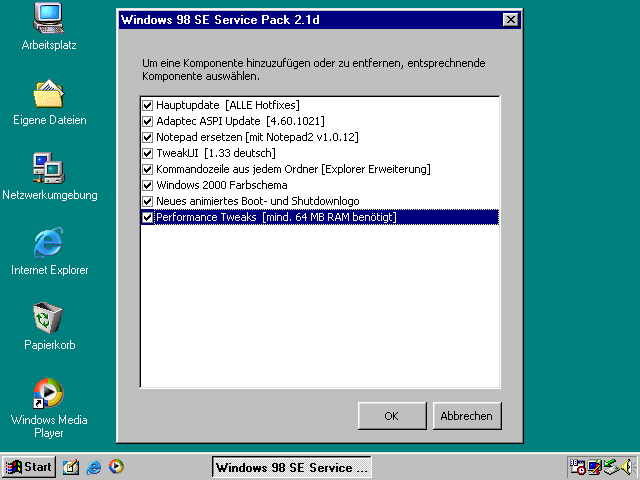Open the Start menu
The width and height of the screenshot is (640, 480).
(x=29, y=467)
